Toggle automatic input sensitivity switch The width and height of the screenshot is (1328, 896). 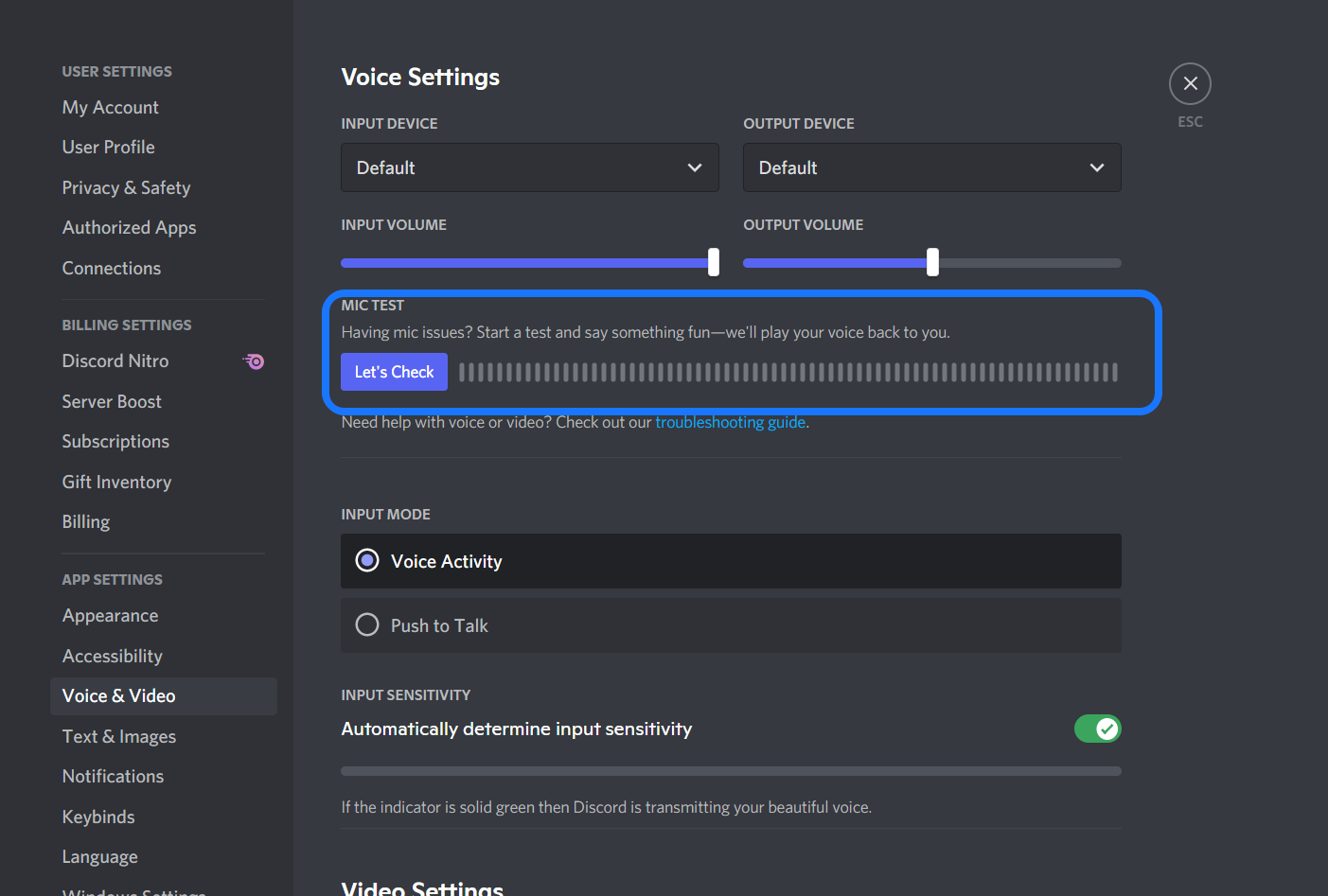click(1098, 729)
